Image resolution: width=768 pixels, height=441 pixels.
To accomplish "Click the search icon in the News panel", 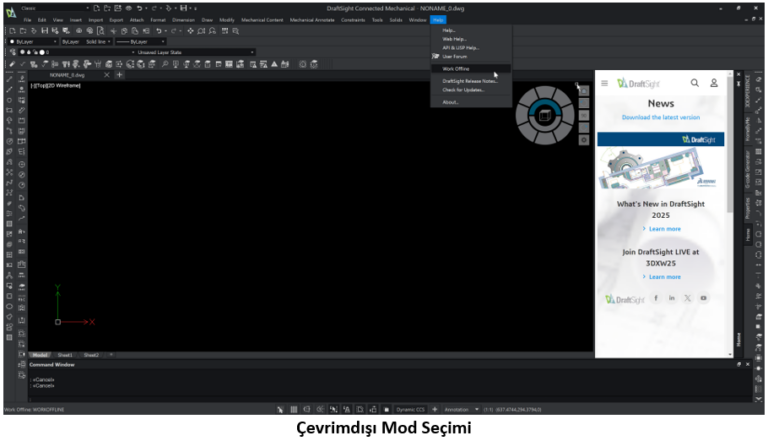I will [x=695, y=83].
